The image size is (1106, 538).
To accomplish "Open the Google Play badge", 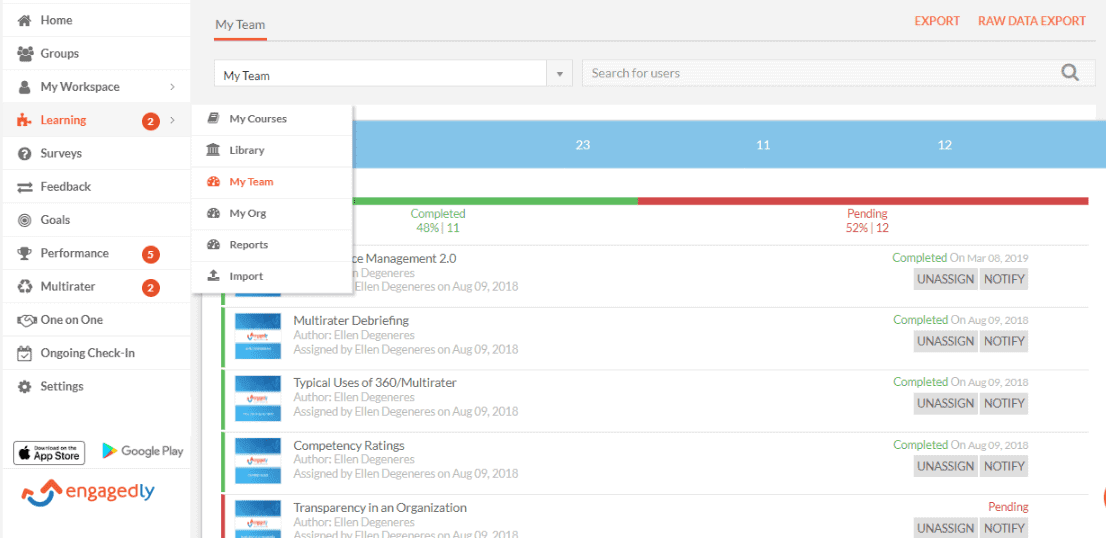I will [x=142, y=451].
